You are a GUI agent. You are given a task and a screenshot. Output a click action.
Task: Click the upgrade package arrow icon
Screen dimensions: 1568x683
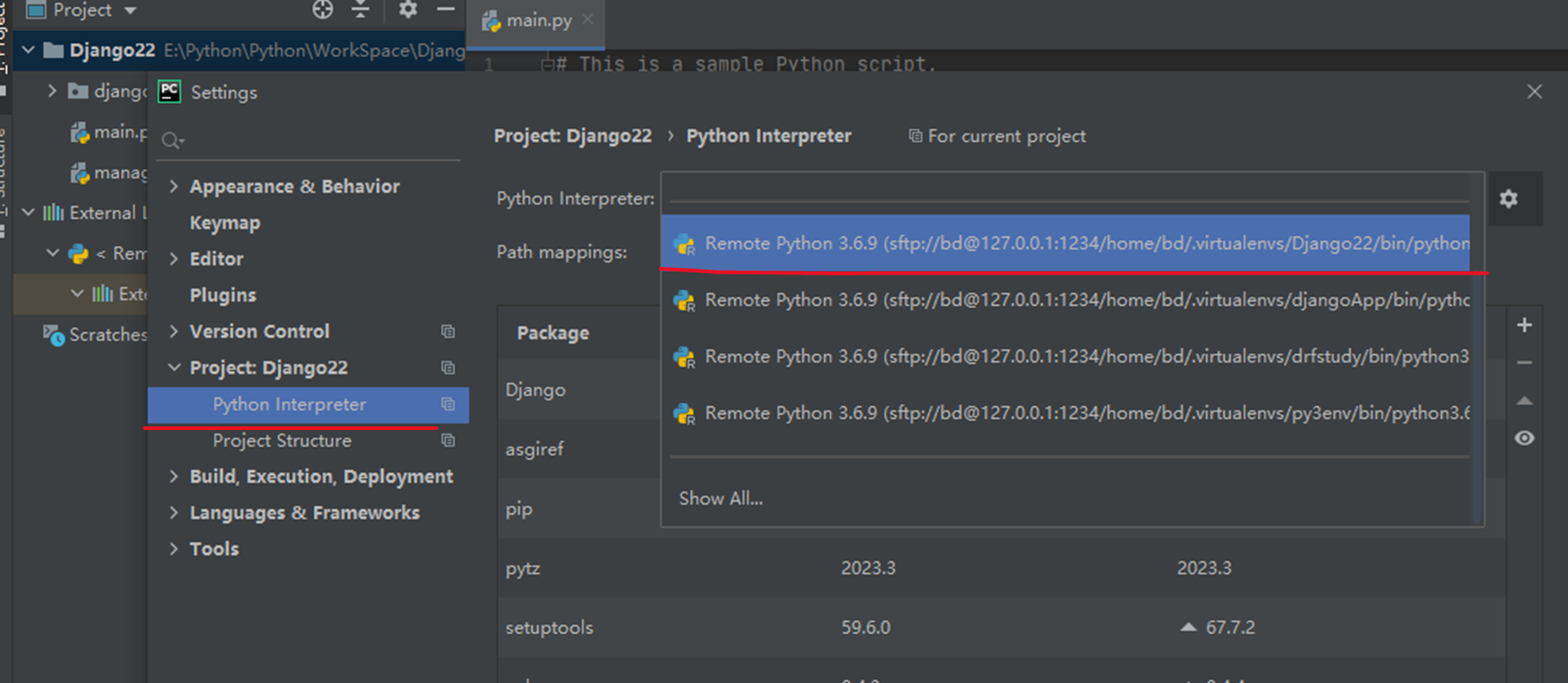(1524, 401)
